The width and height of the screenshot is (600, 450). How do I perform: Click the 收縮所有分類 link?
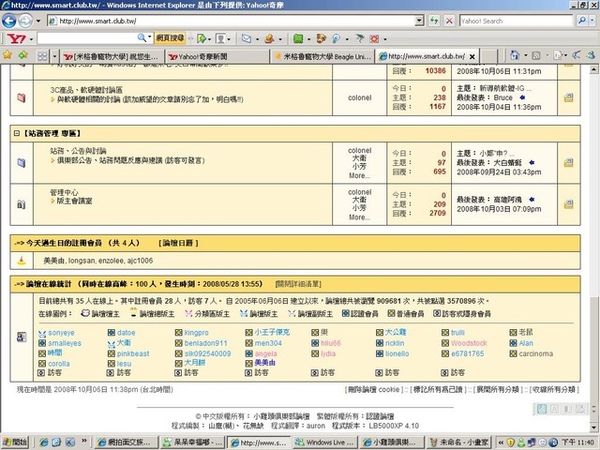tap(554, 390)
